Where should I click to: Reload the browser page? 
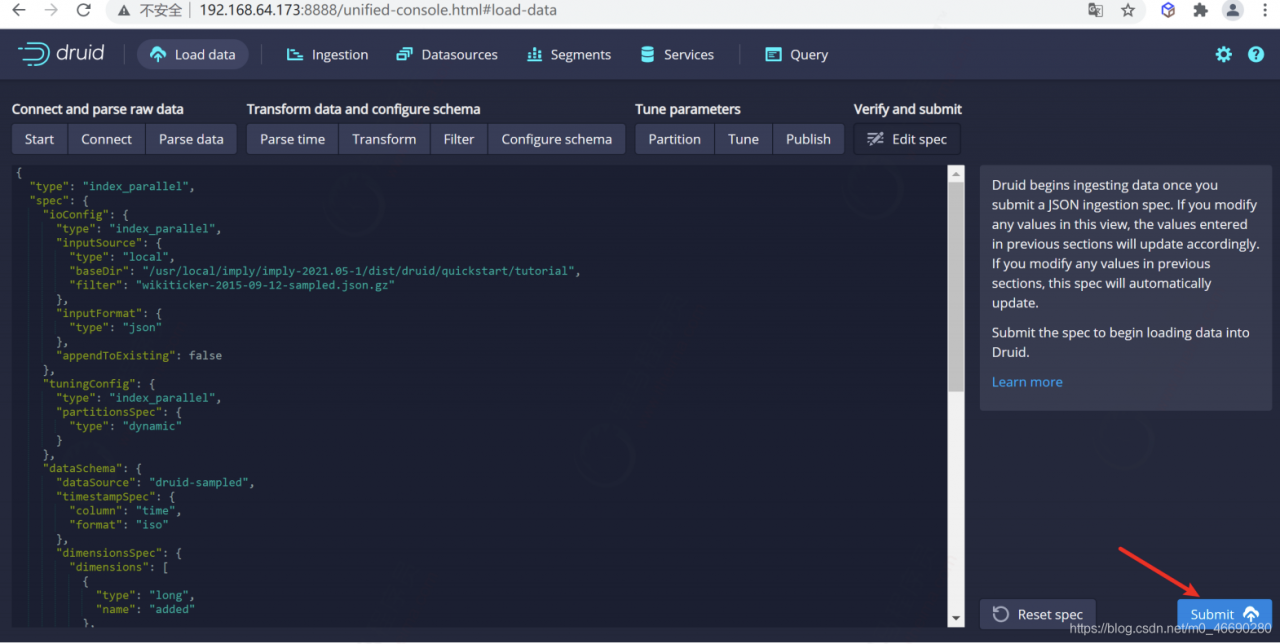(x=84, y=10)
